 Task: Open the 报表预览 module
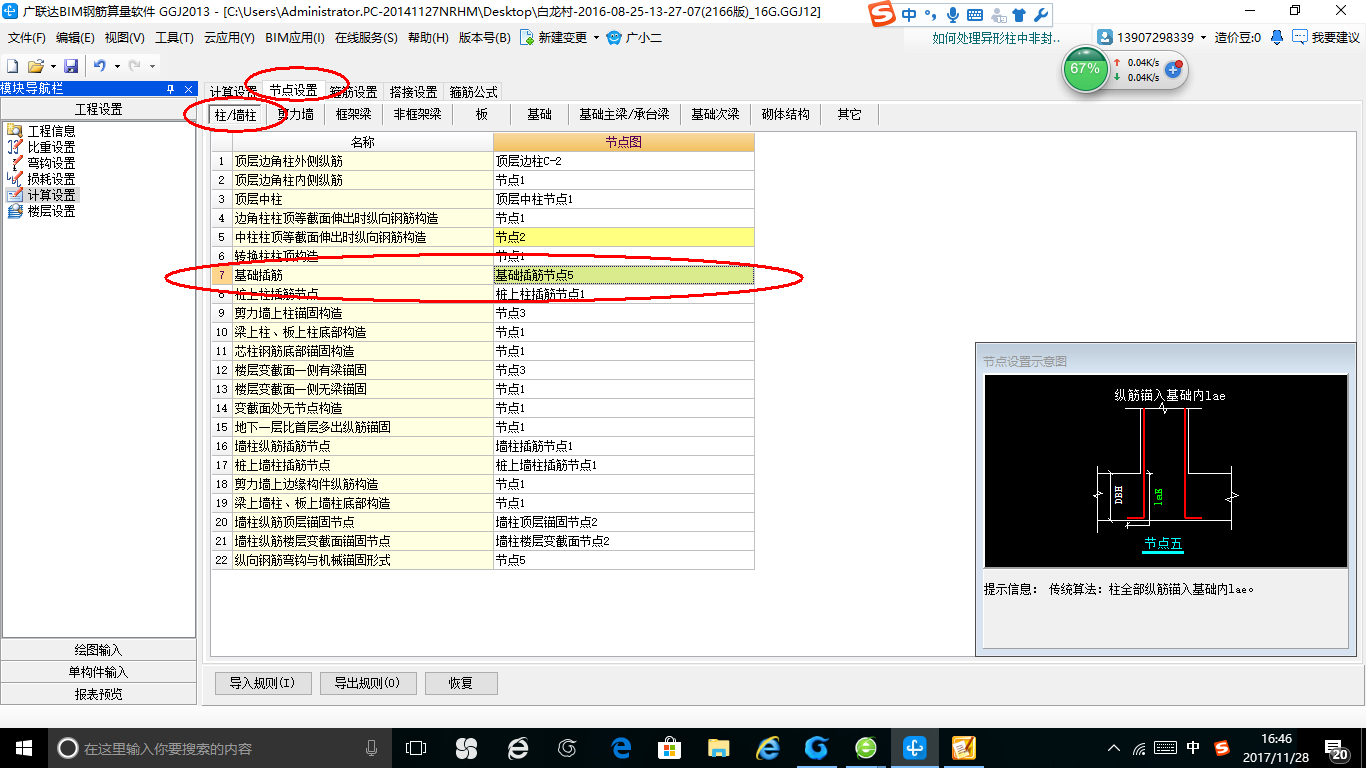(98, 694)
